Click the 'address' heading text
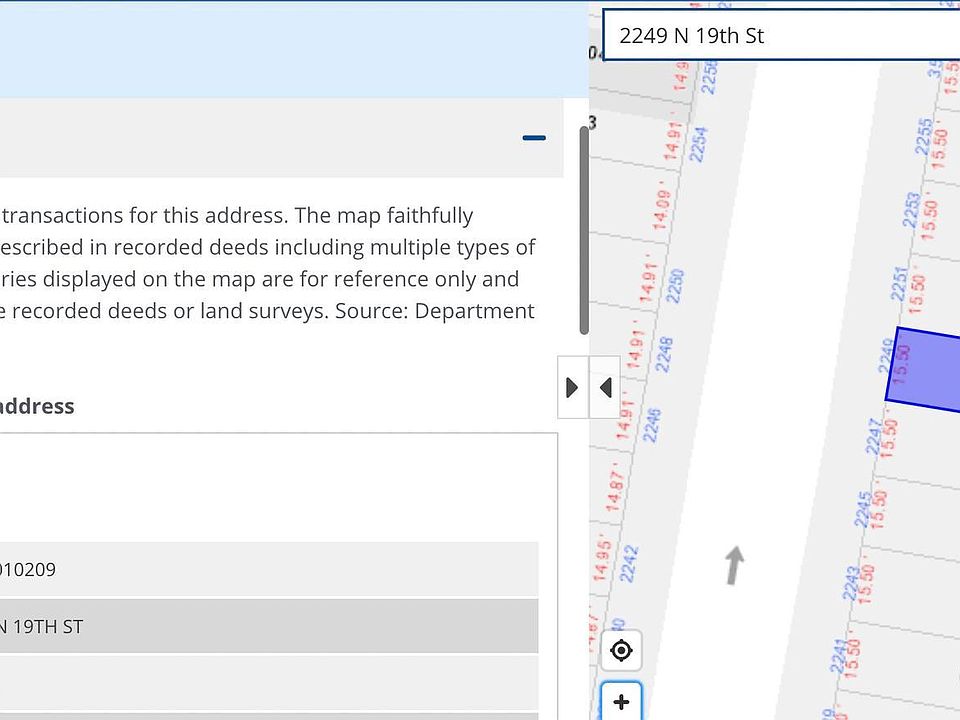This screenshot has width=960, height=720. click(35, 406)
